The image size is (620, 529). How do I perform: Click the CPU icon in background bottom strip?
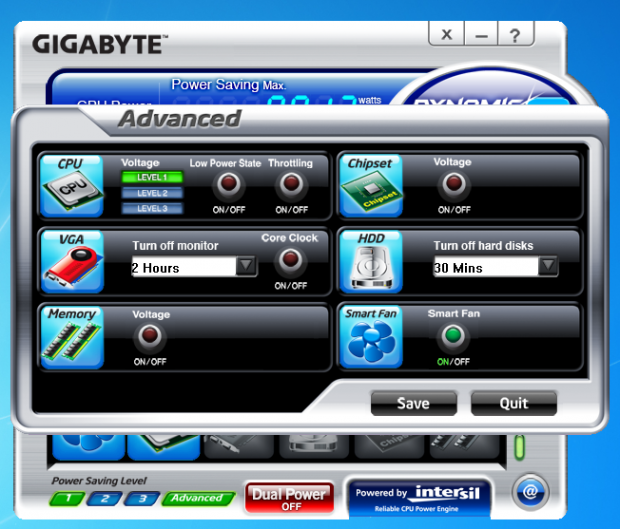[164, 447]
